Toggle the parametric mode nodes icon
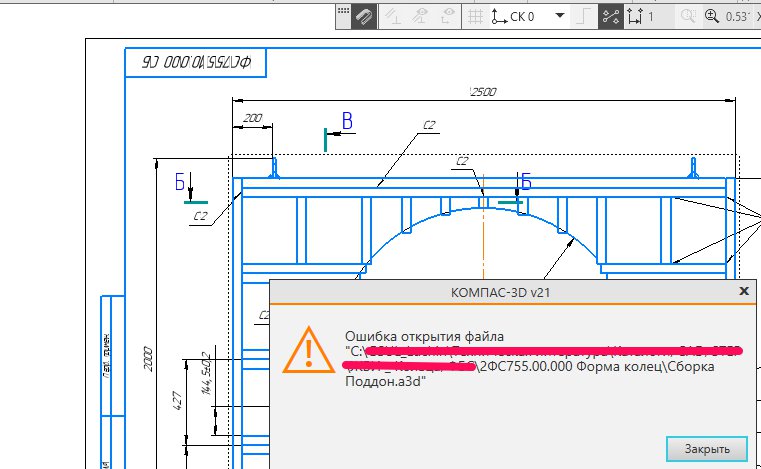The width and height of the screenshot is (761, 469). [611, 17]
